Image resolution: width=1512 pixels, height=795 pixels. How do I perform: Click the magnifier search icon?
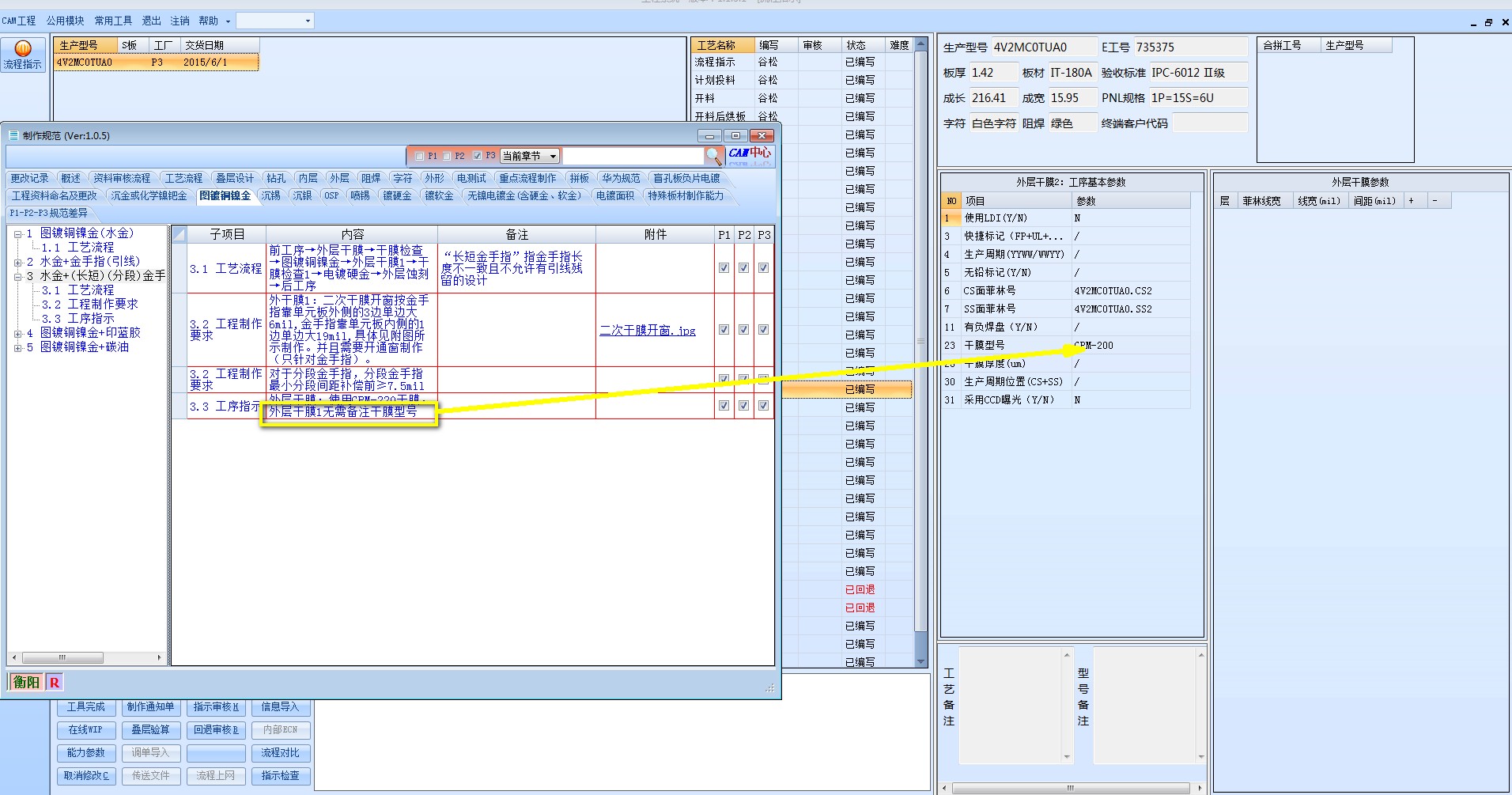pos(713,156)
